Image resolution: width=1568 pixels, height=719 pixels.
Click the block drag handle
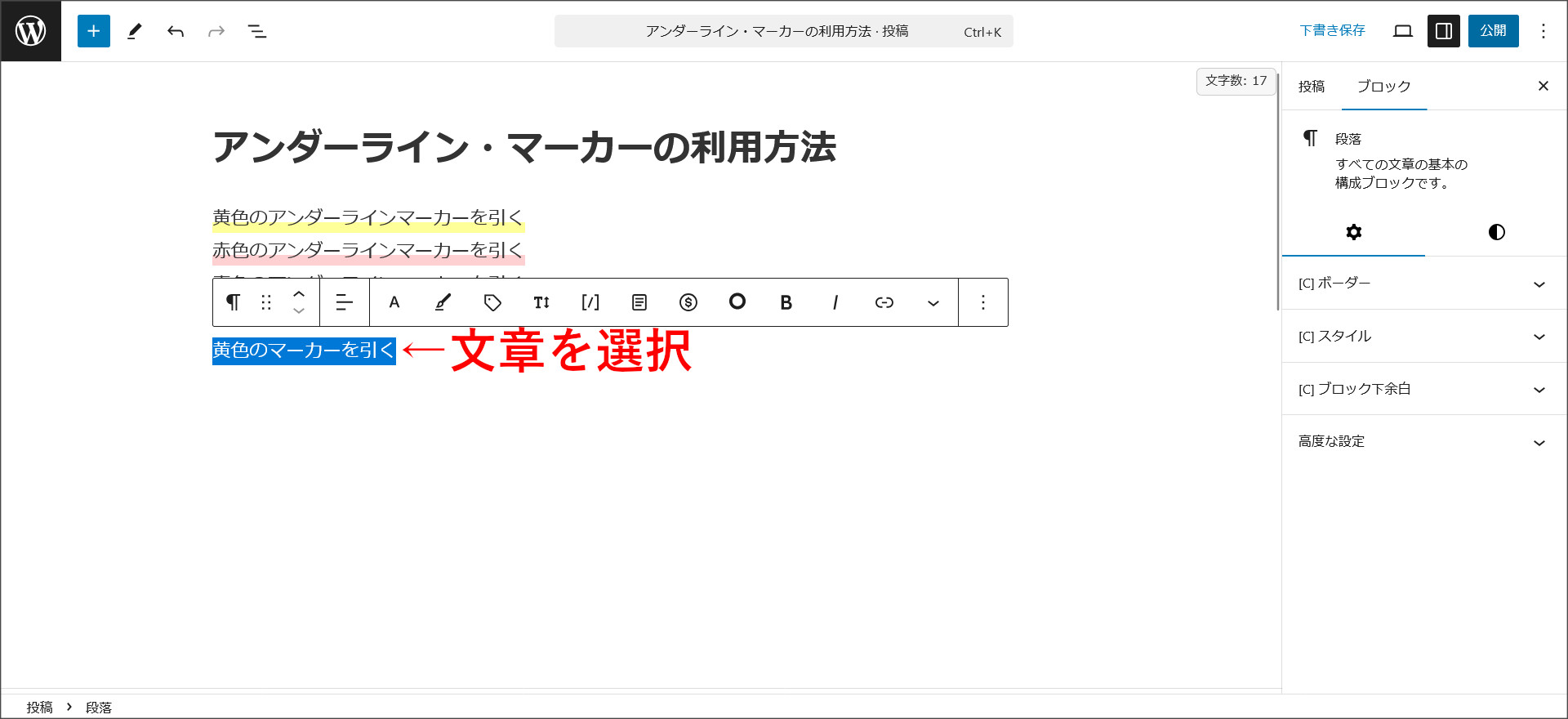[266, 302]
